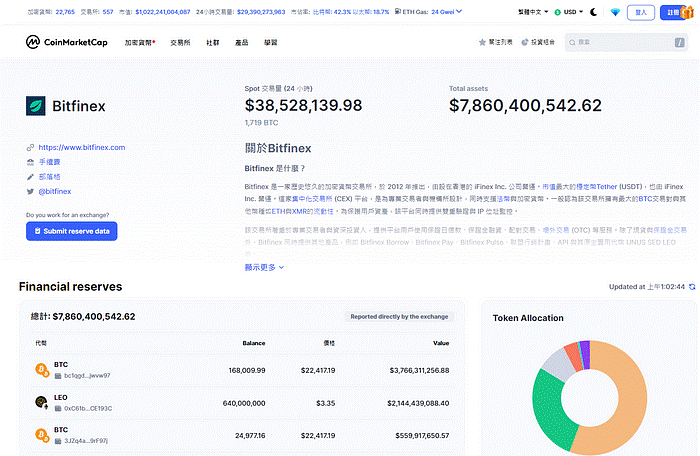Click market cap $1,022,241,004,087
The image size is (700, 456).
click(163, 12)
